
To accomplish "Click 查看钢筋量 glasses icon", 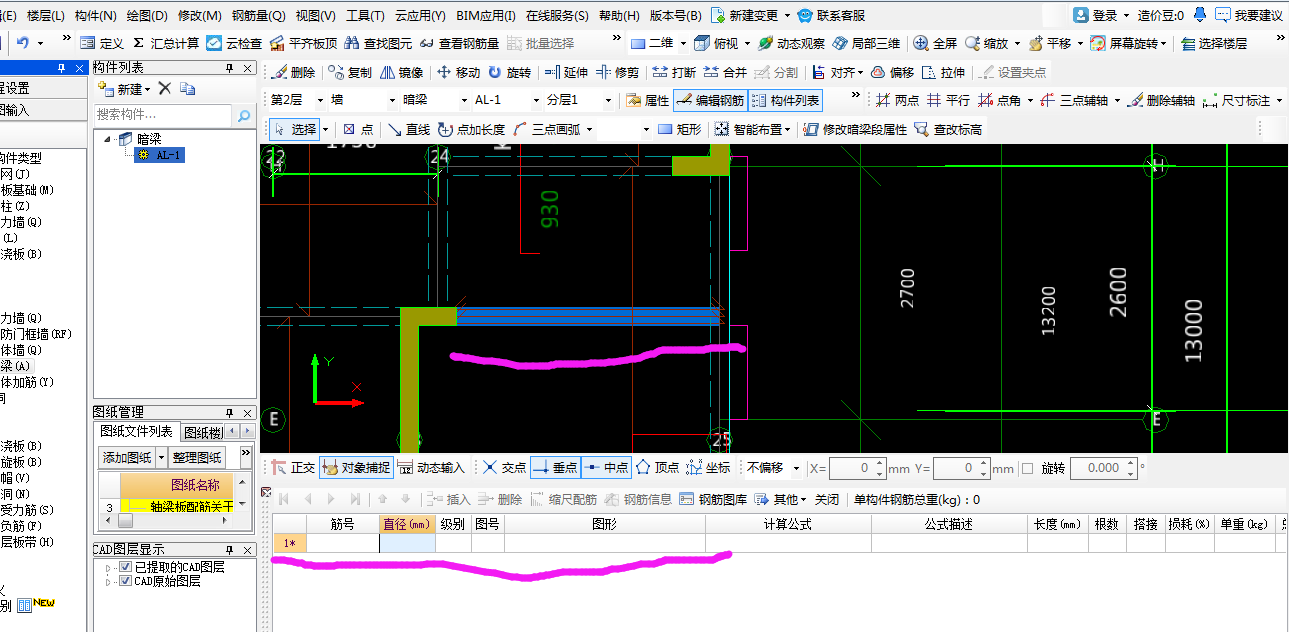I will 427,43.
